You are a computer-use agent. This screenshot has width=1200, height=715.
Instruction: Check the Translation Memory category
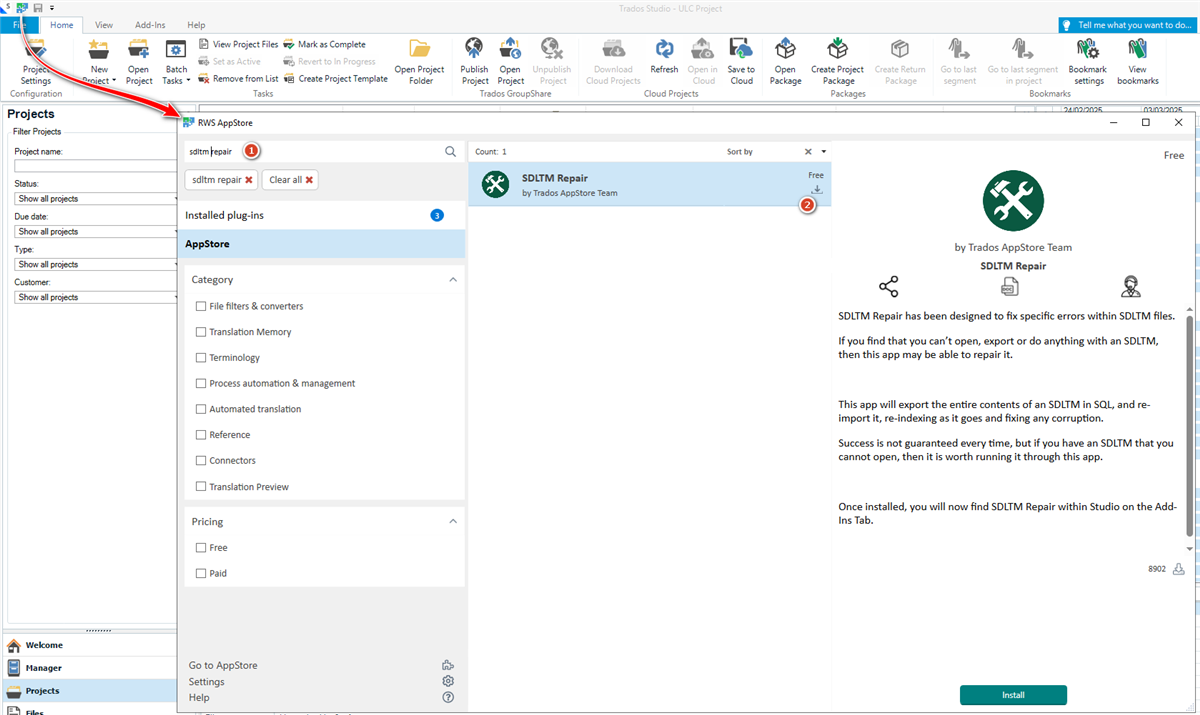pyautogui.click(x=201, y=332)
